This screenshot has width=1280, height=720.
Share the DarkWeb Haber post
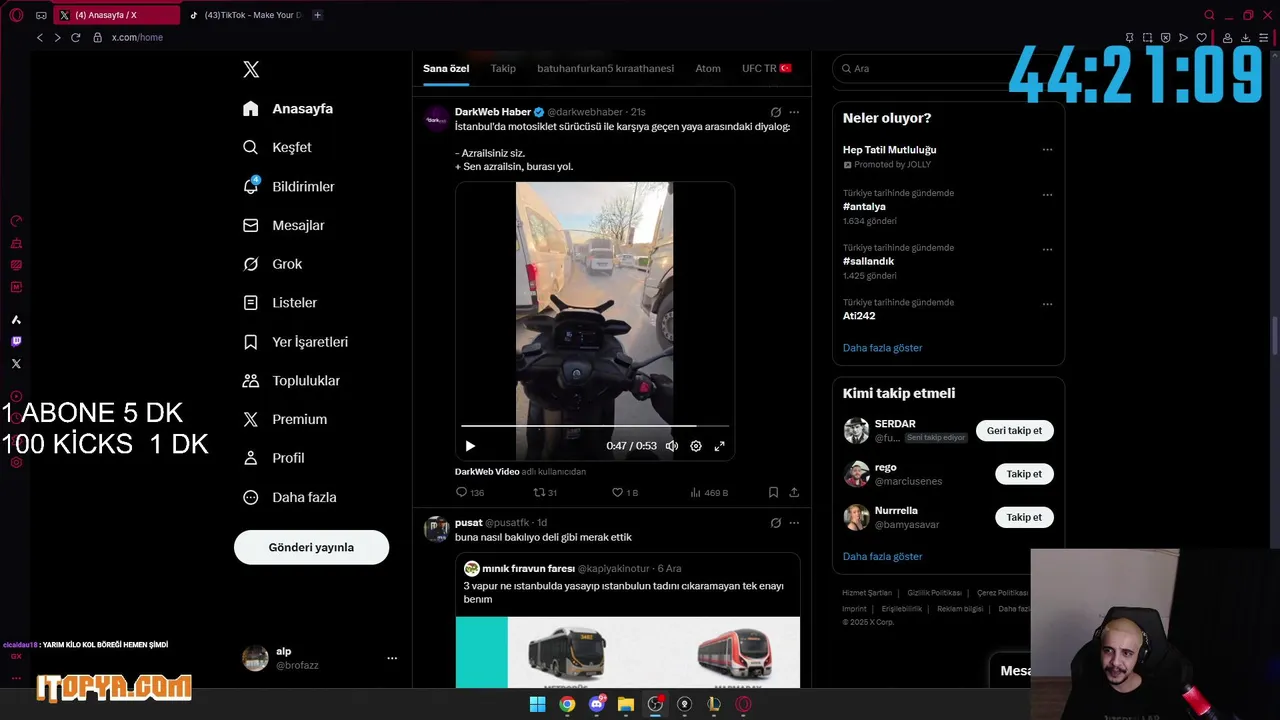[x=794, y=492]
